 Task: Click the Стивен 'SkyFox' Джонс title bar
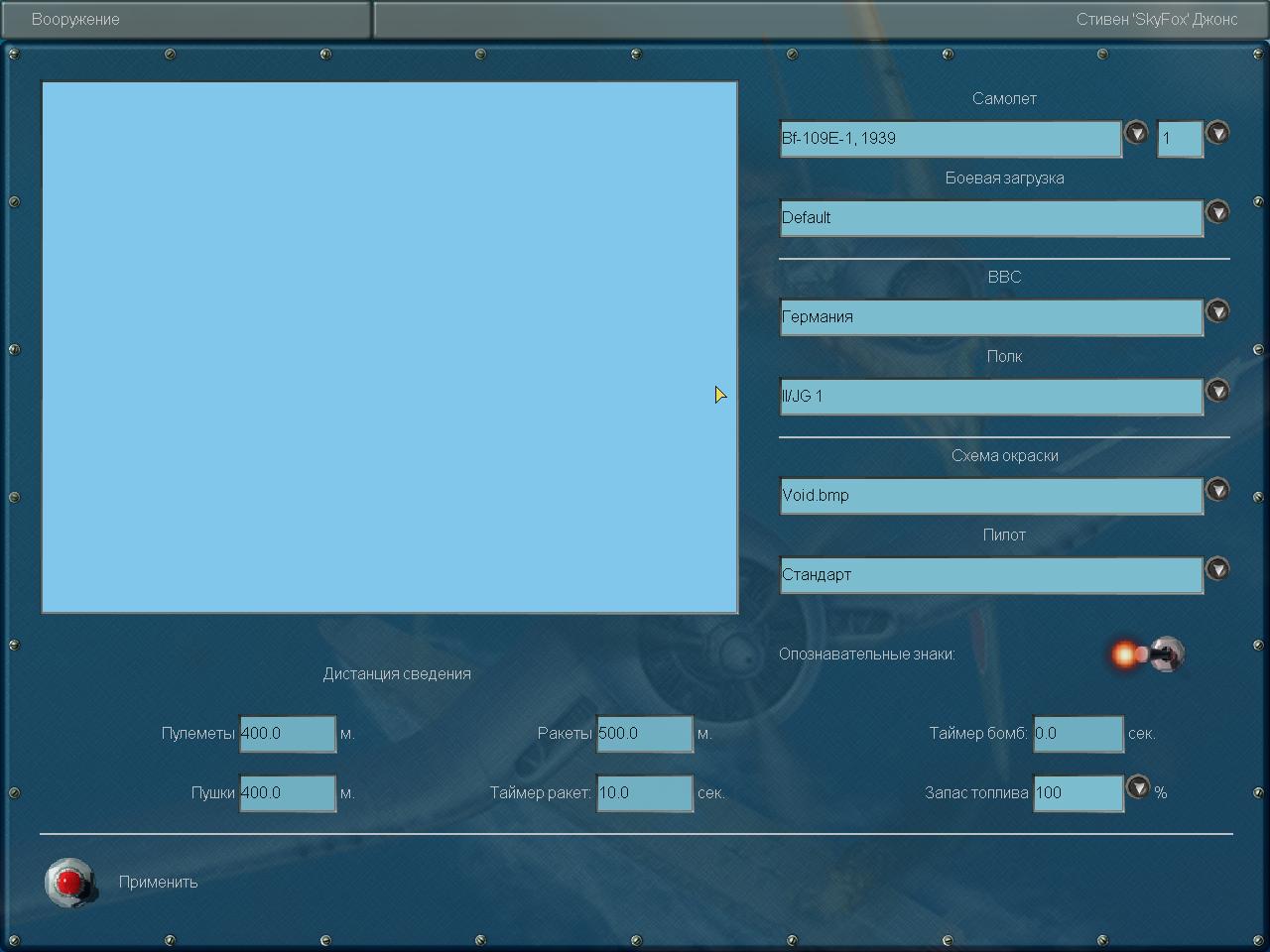click(x=821, y=20)
